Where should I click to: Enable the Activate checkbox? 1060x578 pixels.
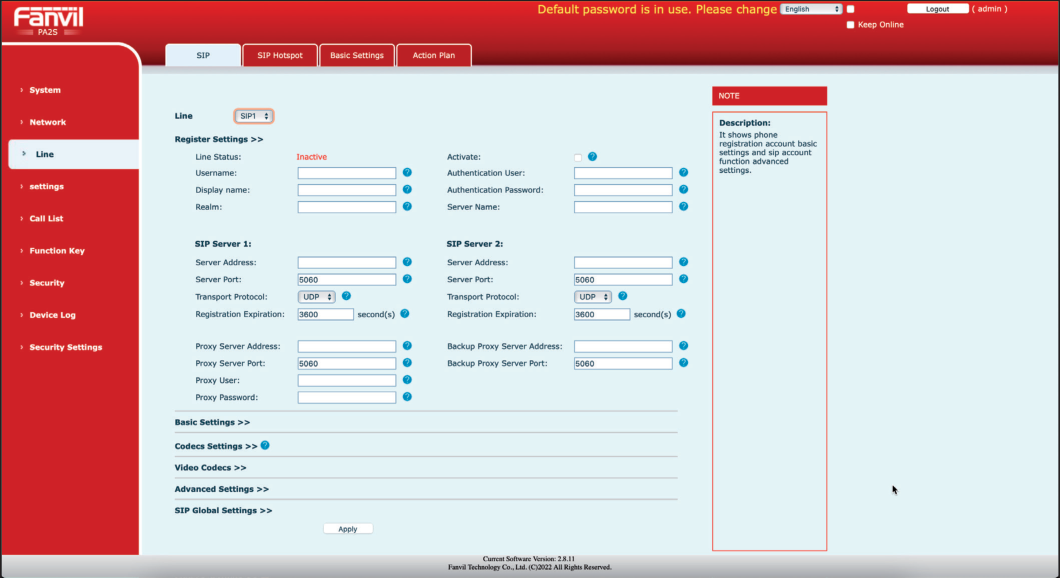coord(578,157)
